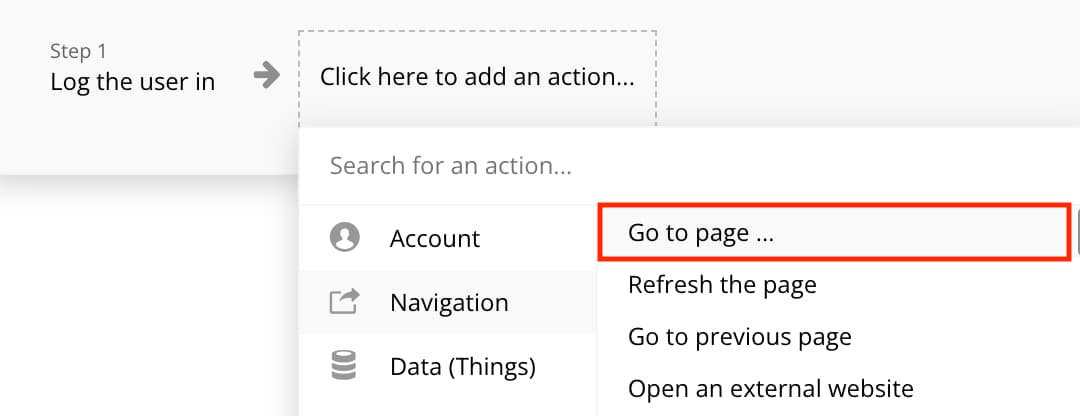Click the empty space right of the search placeholder
Screen dimensions: 1080x416
[827, 166]
